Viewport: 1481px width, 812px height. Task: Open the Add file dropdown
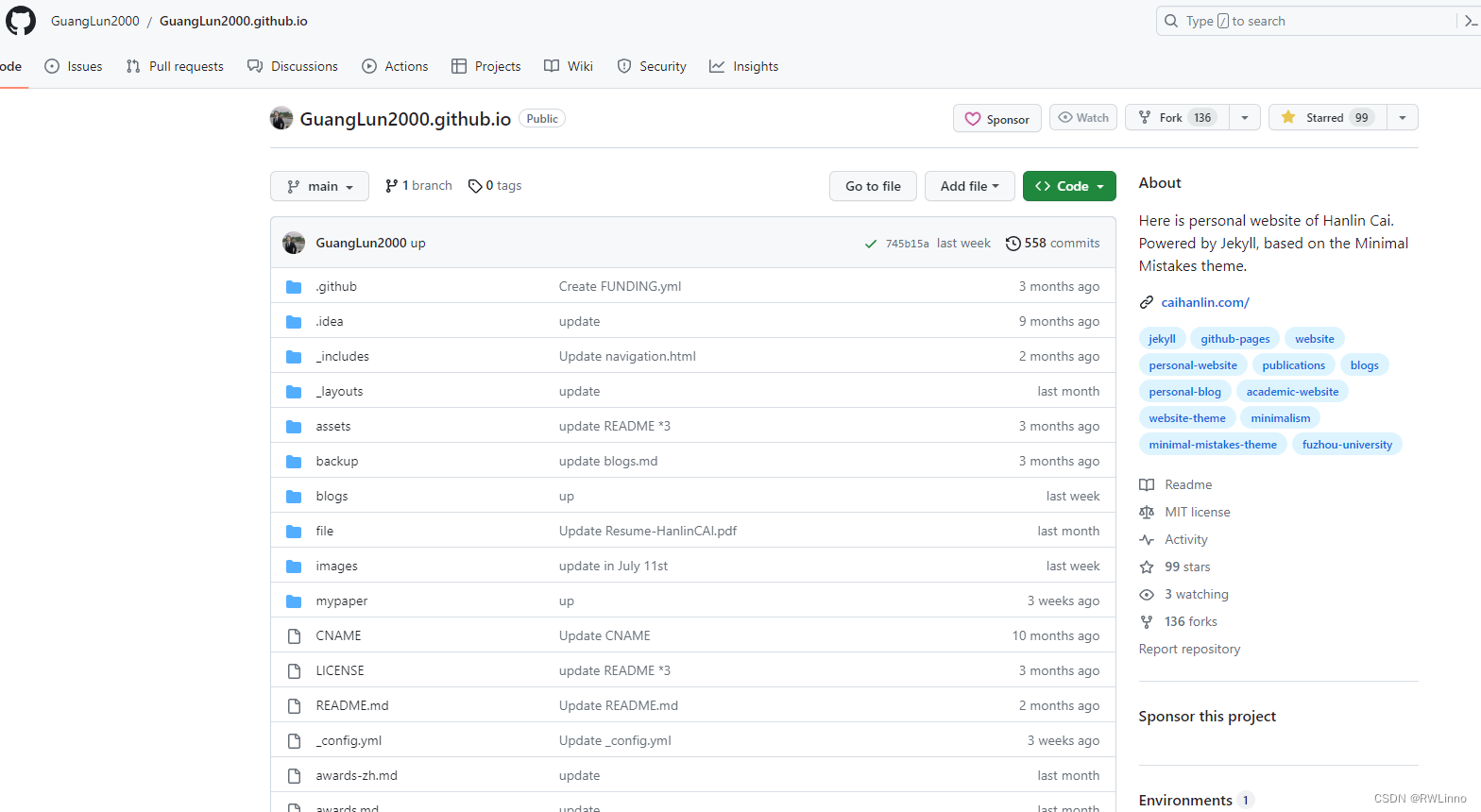click(x=969, y=186)
